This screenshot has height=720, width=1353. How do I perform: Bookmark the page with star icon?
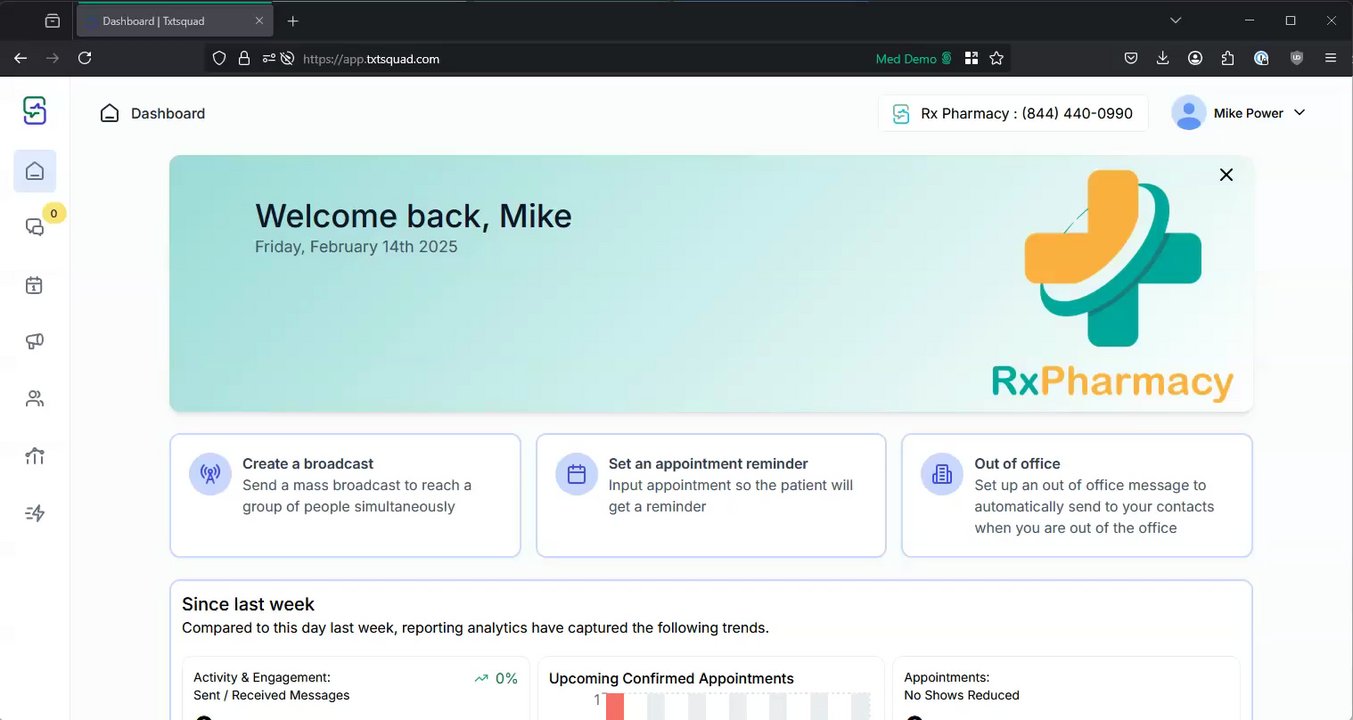(996, 59)
